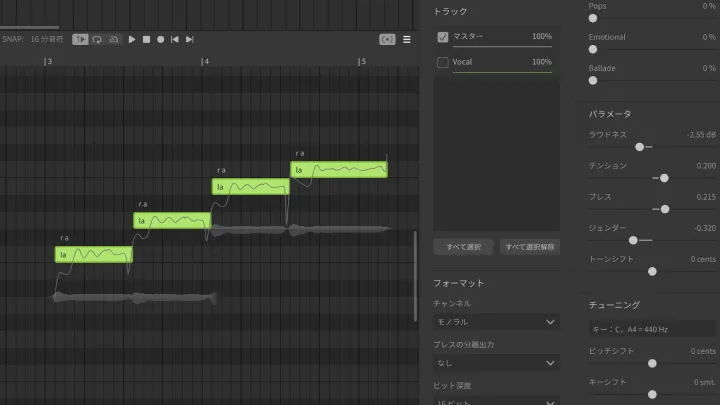The height and width of the screenshot is (405, 720).
Task: Toggle the metronome icon
Action: tap(114, 39)
